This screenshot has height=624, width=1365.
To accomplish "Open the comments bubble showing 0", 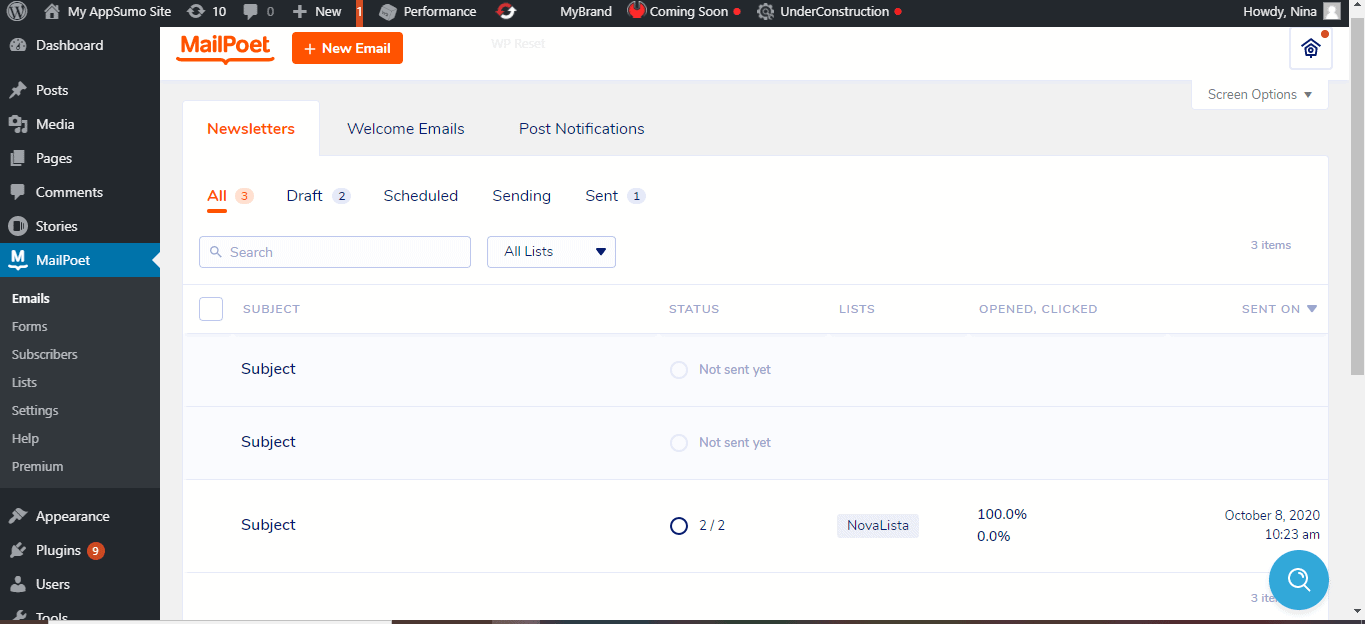I will 257,12.
